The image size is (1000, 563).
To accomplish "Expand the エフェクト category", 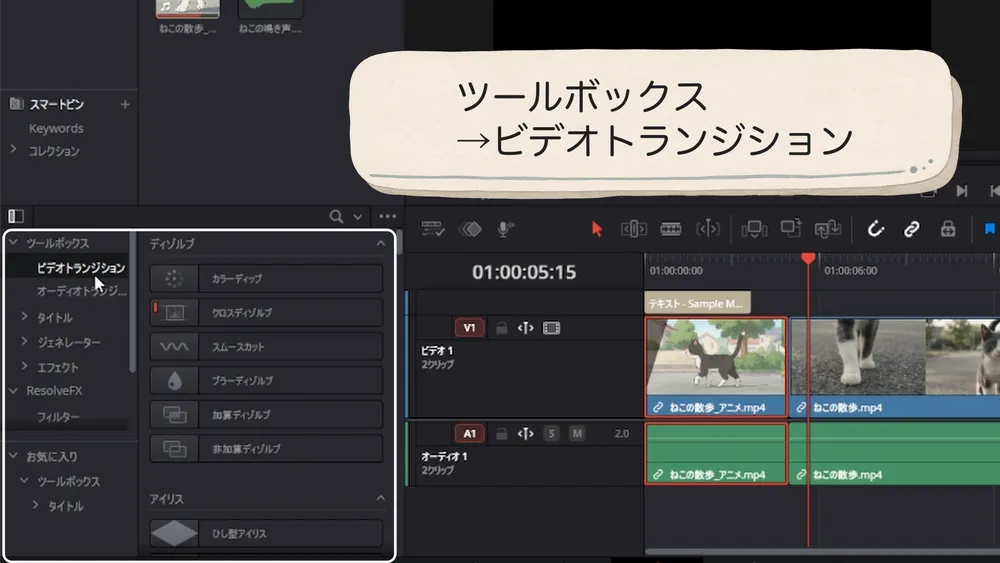I will (24, 366).
